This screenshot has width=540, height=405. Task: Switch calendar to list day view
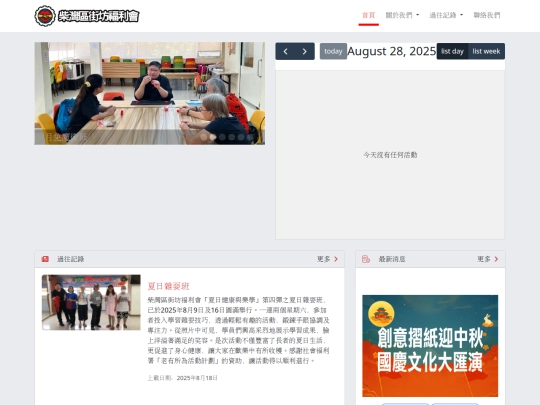(452, 51)
